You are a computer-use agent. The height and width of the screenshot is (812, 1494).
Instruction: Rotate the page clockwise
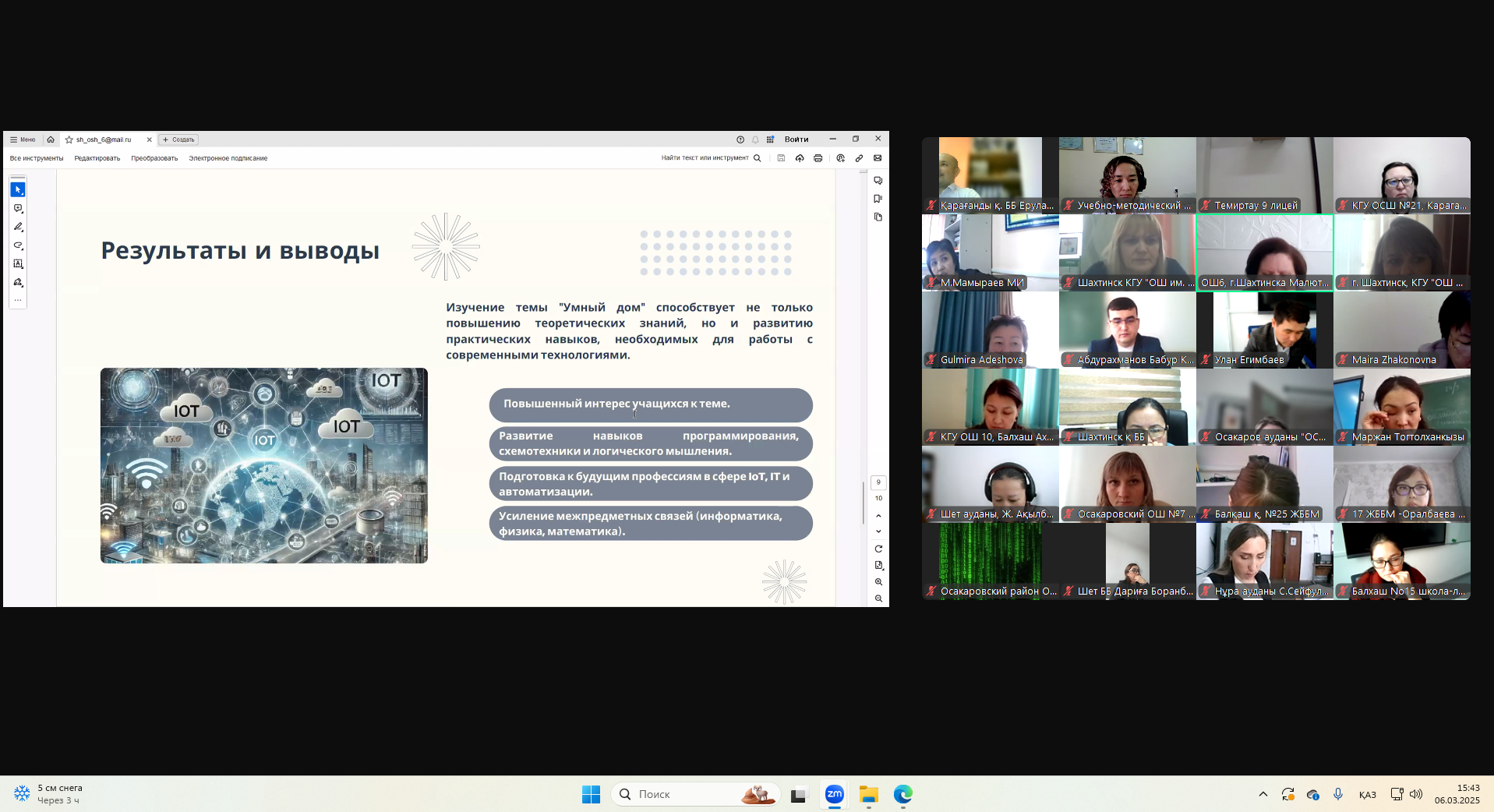(878, 549)
